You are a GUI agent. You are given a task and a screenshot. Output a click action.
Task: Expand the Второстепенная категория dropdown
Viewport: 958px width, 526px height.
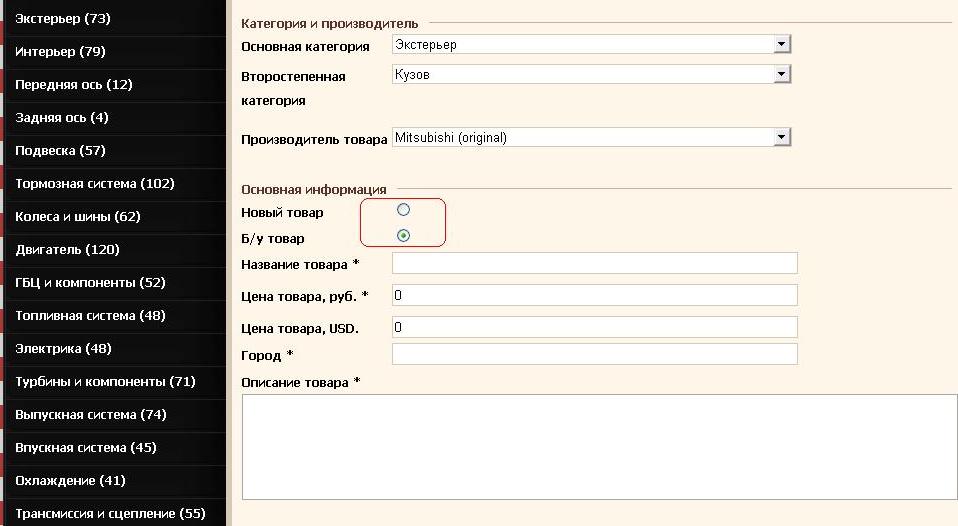590,75
